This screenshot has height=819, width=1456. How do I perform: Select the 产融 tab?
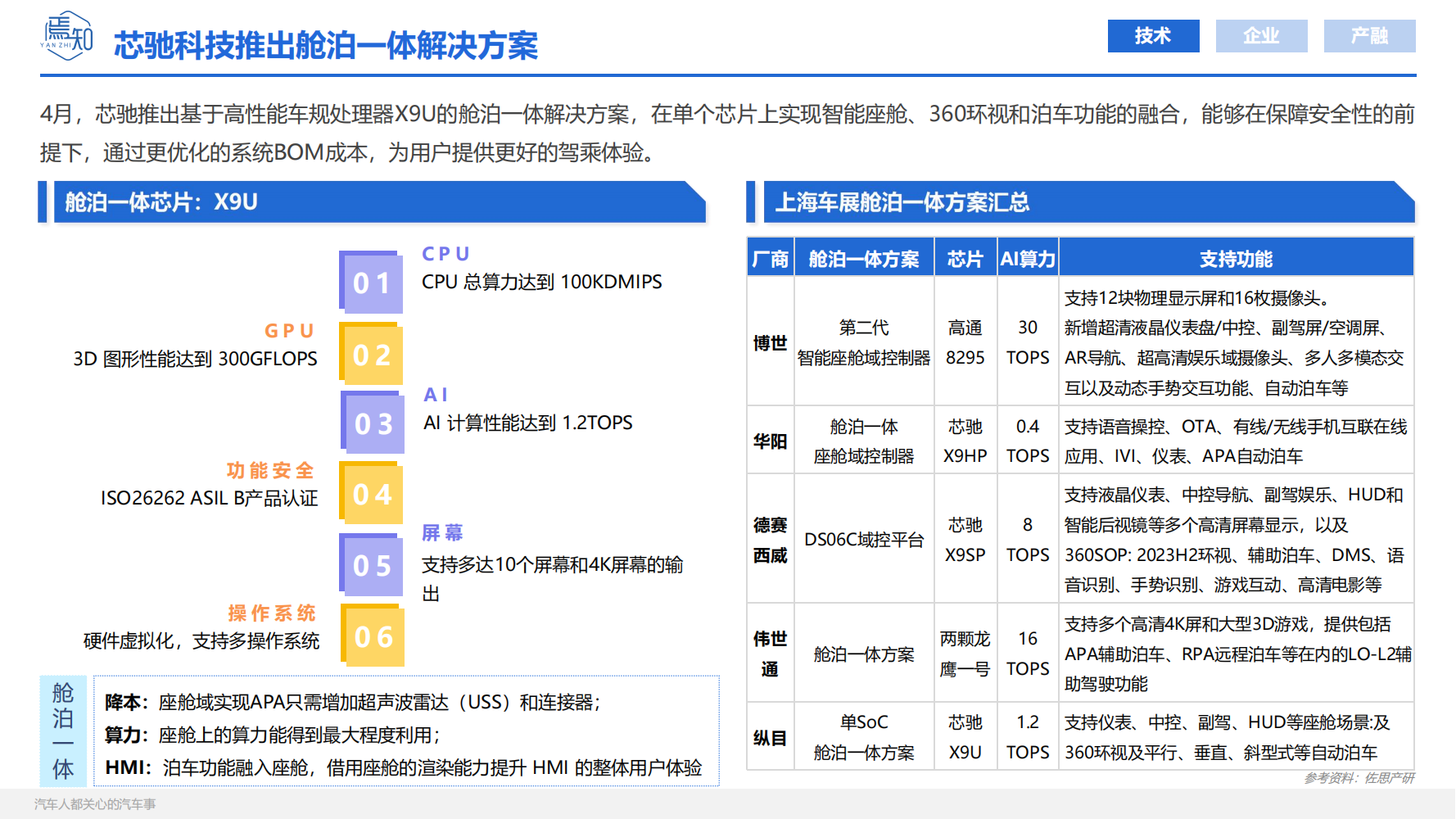[x=1369, y=36]
